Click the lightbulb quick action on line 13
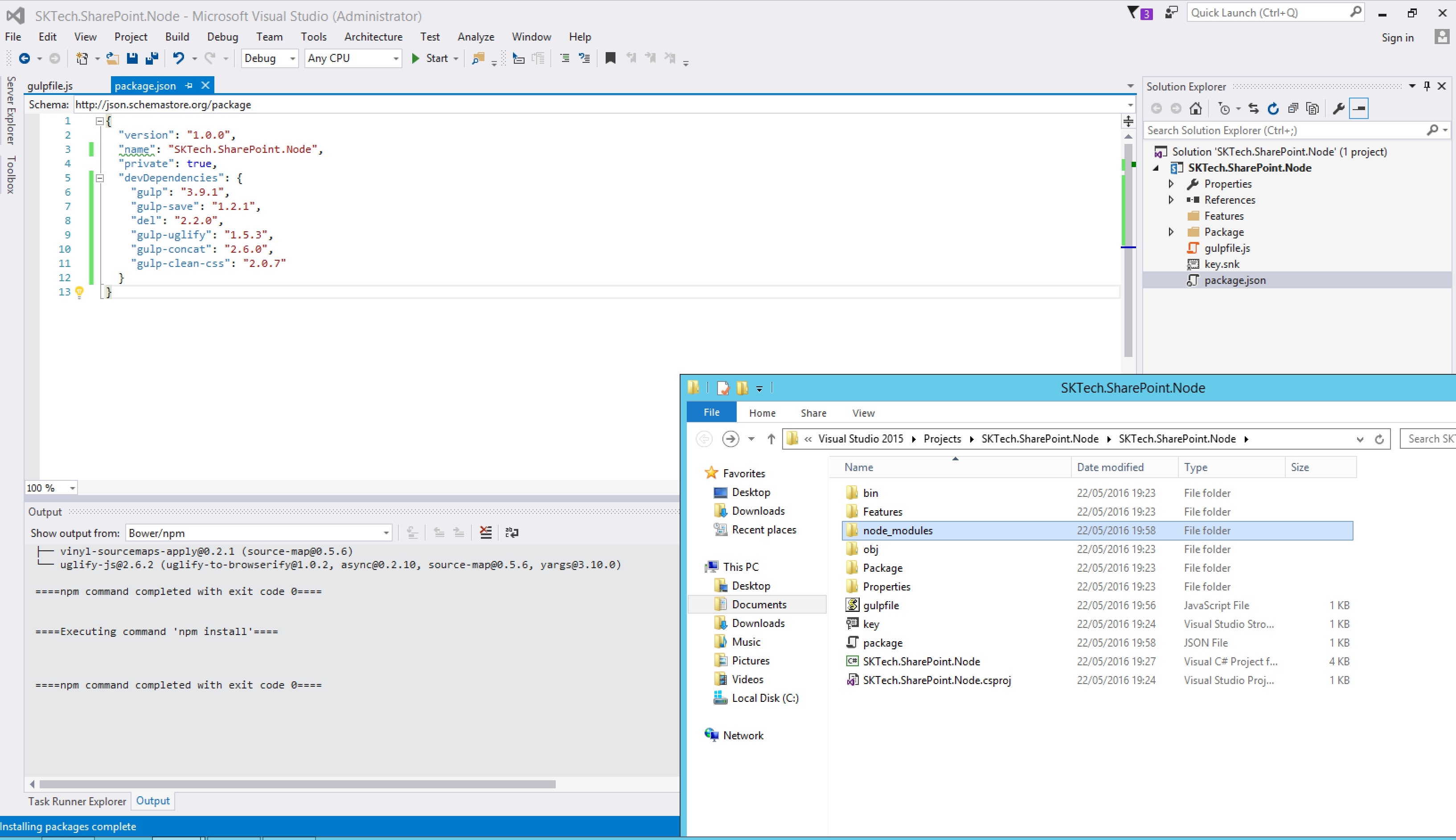1456x840 pixels. tap(80, 292)
